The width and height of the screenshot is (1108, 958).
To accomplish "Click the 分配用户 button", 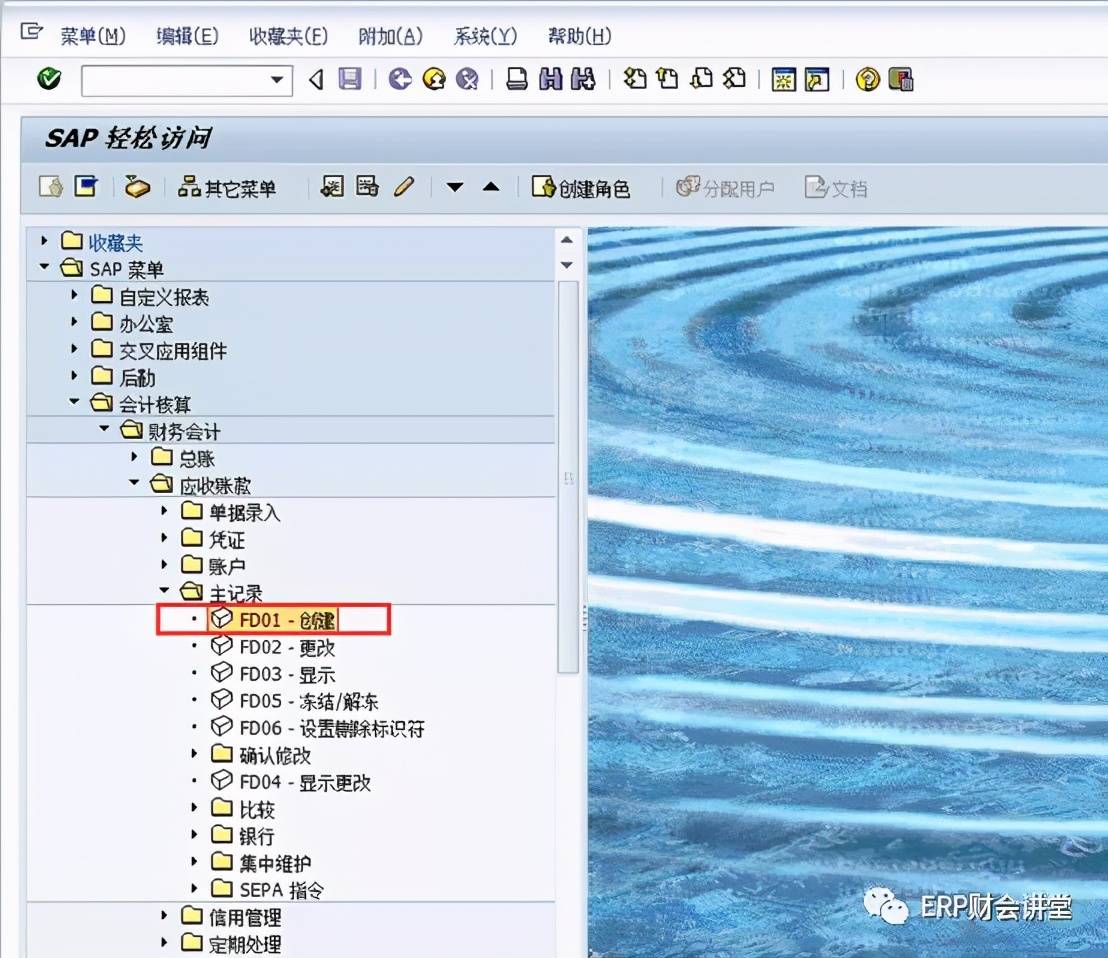I will pyautogui.click(x=725, y=187).
